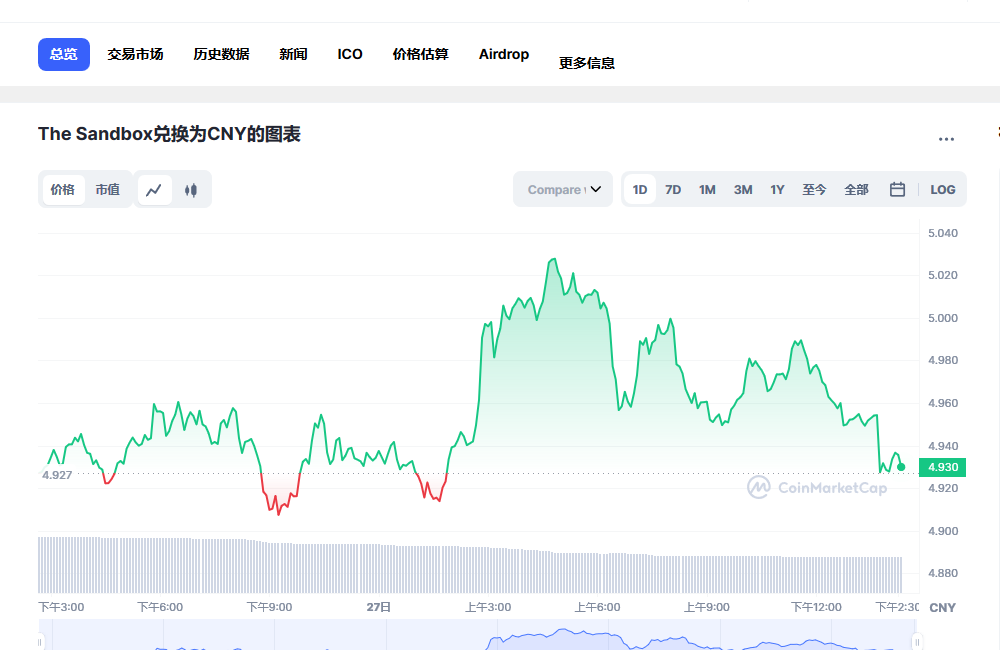
Task: Expand the Compare dropdown
Action: pyautogui.click(x=563, y=189)
